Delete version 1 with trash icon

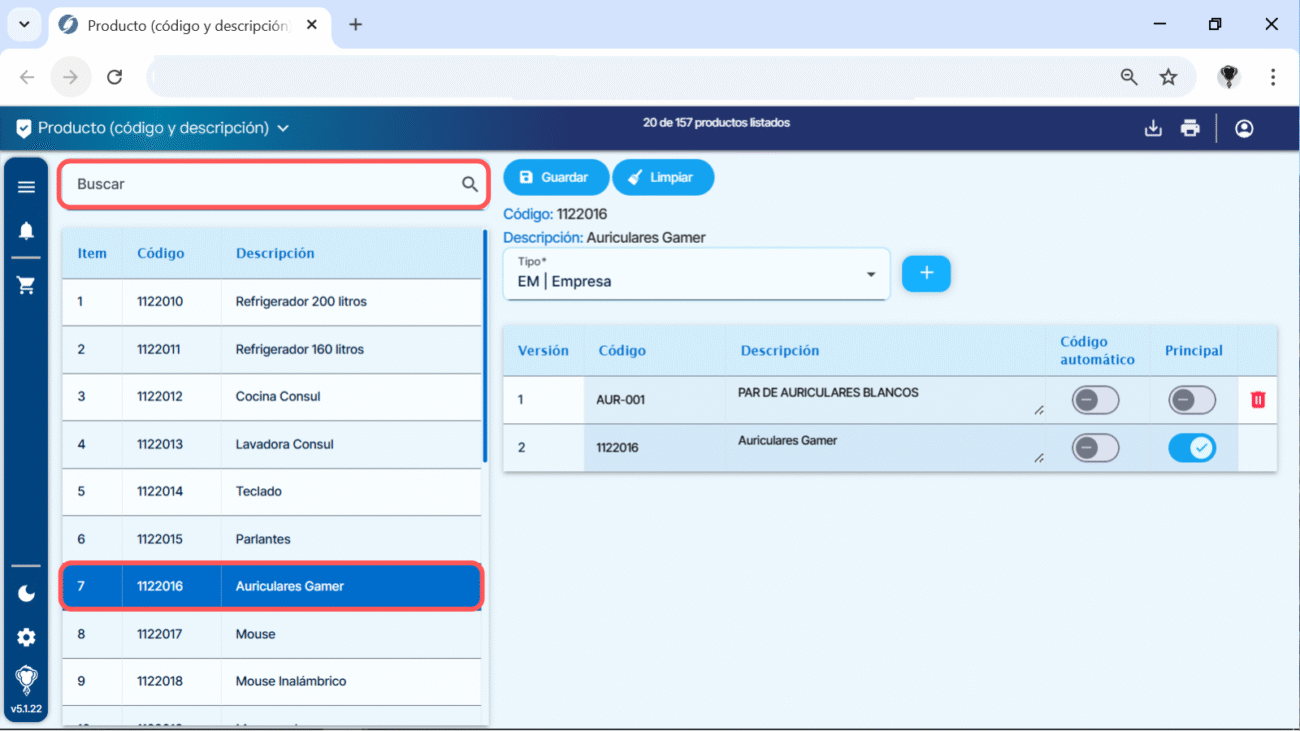click(x=1258, y=400)
